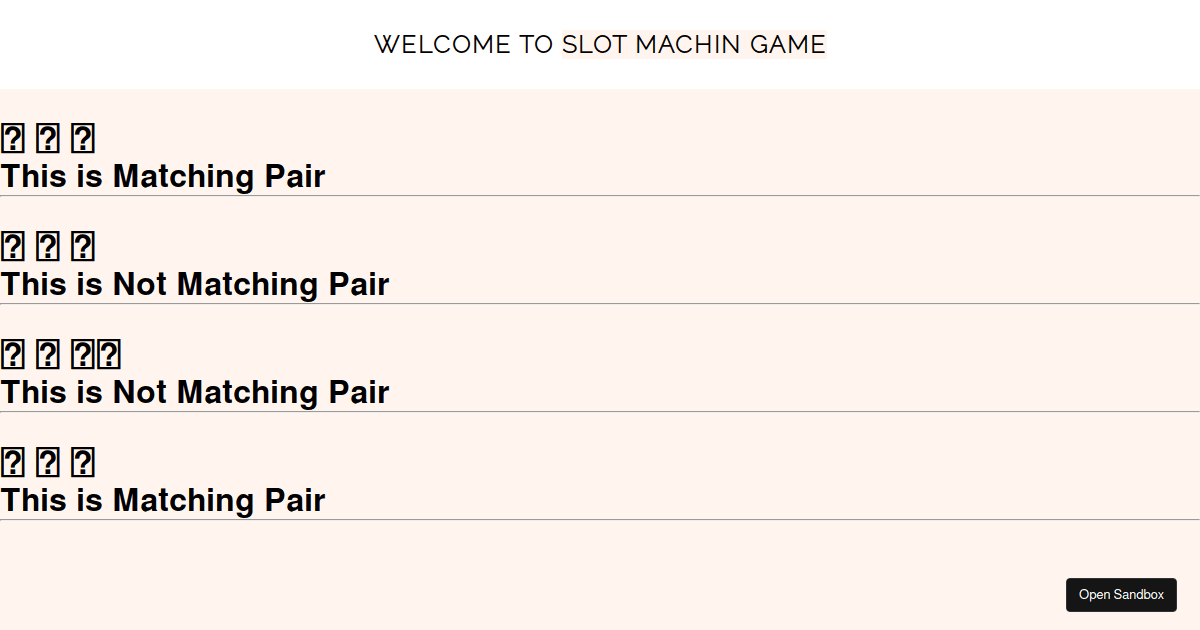Pick the double-glyph symbol ending the third row
The width and height of the screenshot is (1200, 630).
click(x=96, y=354)
